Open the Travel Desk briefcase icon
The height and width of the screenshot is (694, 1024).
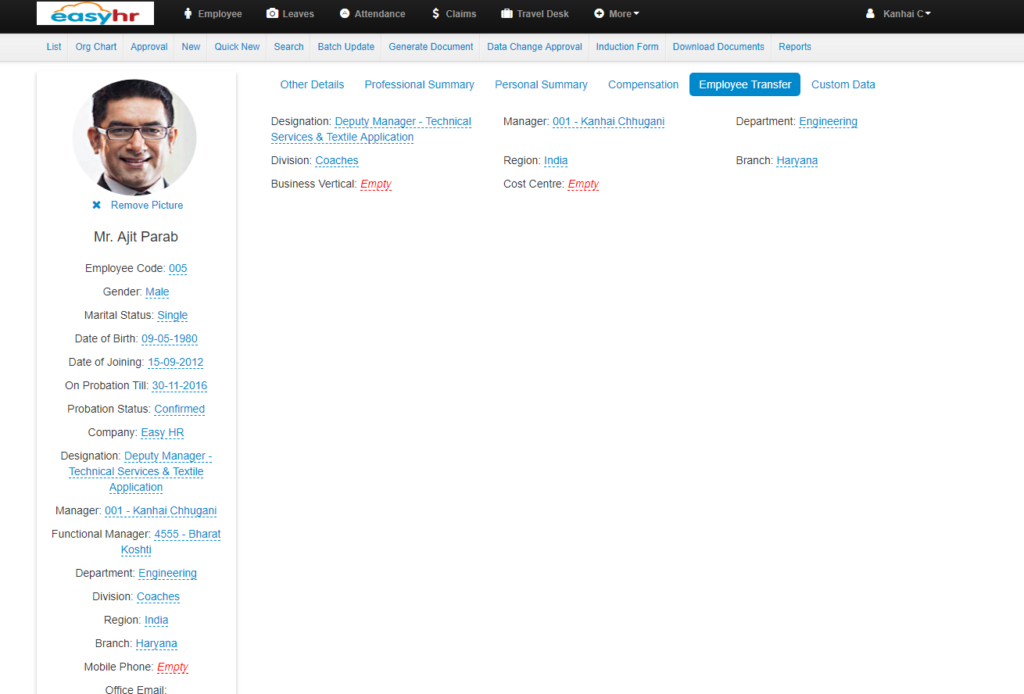(508, 13)
